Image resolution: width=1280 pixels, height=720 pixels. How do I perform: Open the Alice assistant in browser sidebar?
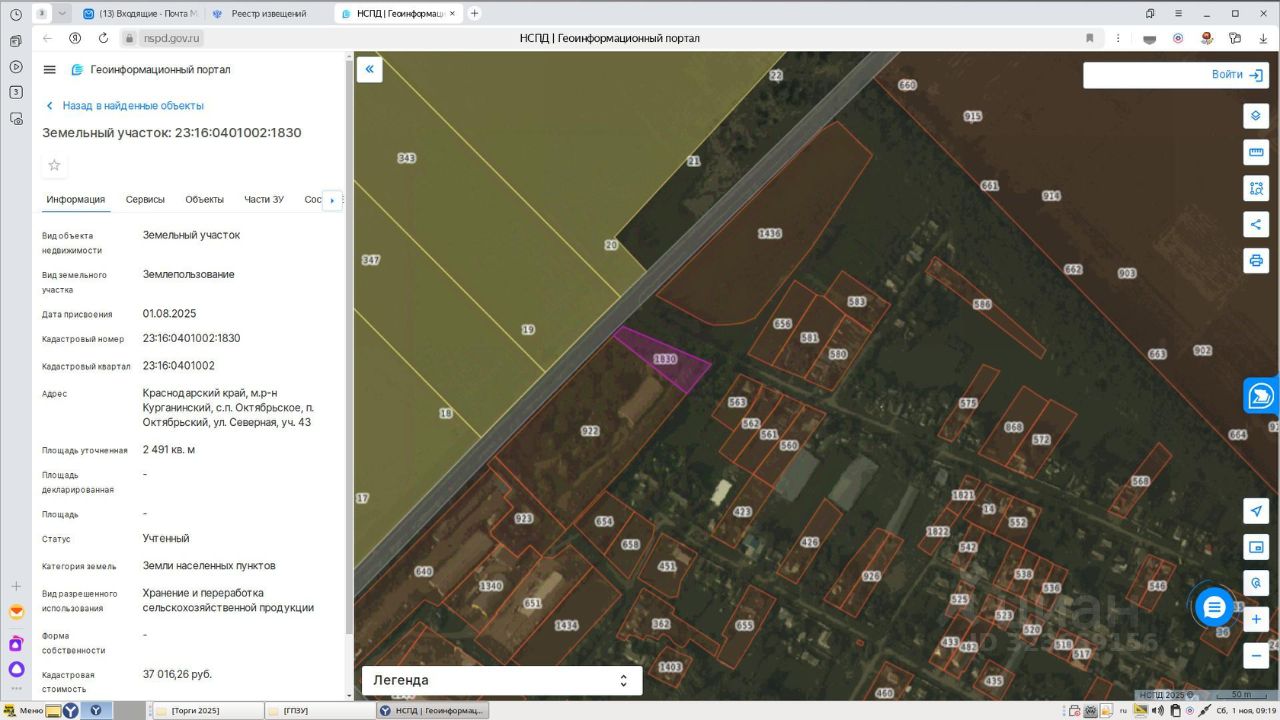(x=16, y=669)
